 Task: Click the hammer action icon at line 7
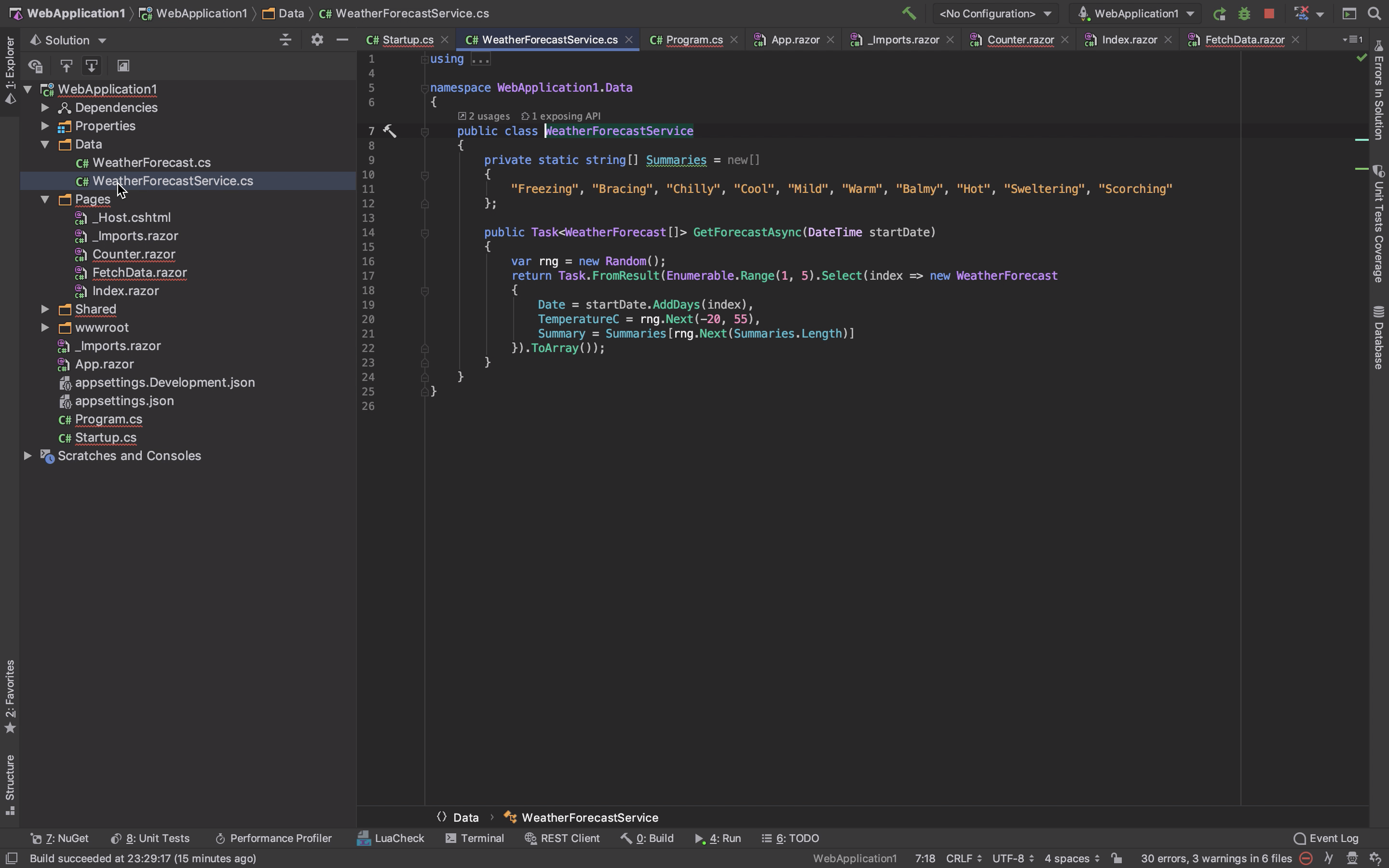click(390, 131)
